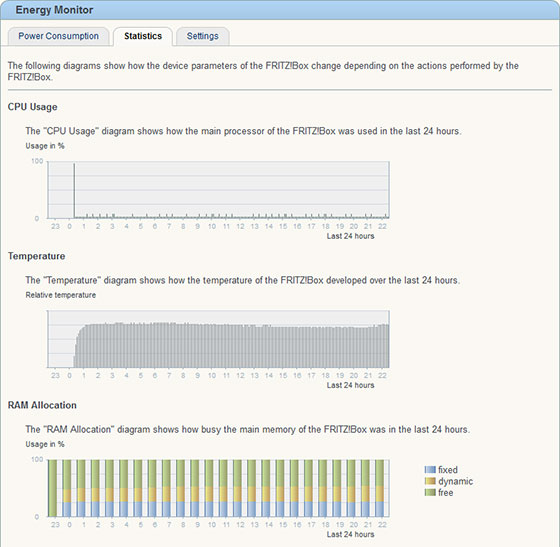Click the green free legend swatch
Image resolution: width=560 pixels, height=547 pixels.
pyautogui.click(x=430, y=492)
